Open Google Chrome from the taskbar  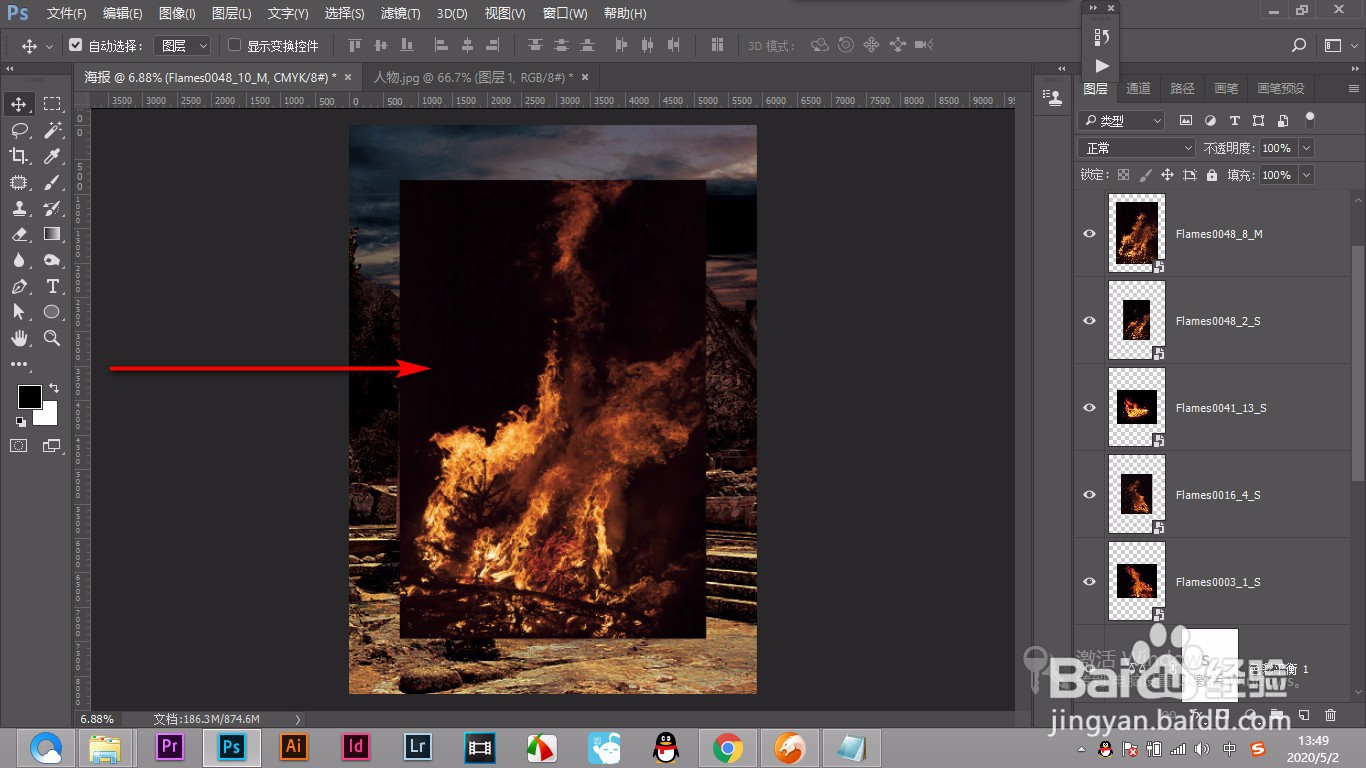point(728,746)
